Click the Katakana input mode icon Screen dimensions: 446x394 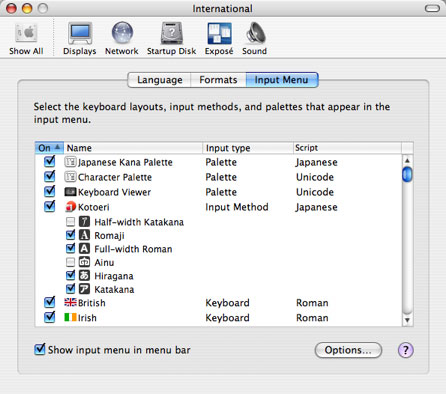click(84, 289)
